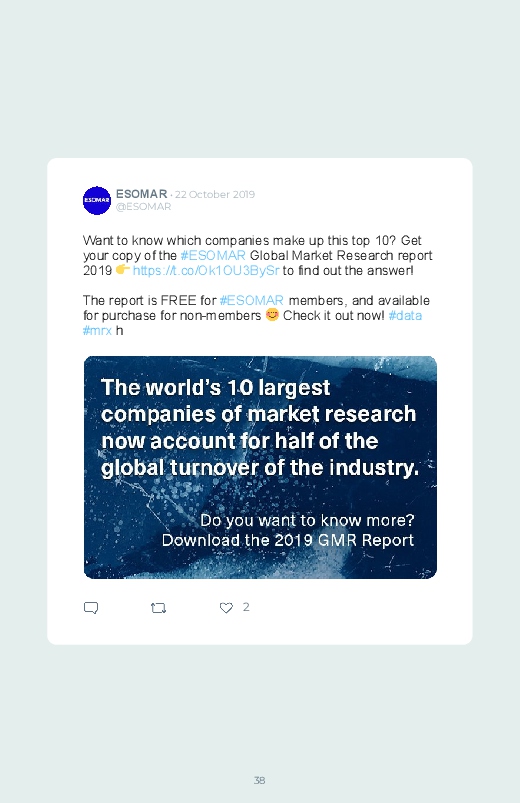Click the smiling face emoji
This screenshot has width=520, height=803.
tap(272, 314)
